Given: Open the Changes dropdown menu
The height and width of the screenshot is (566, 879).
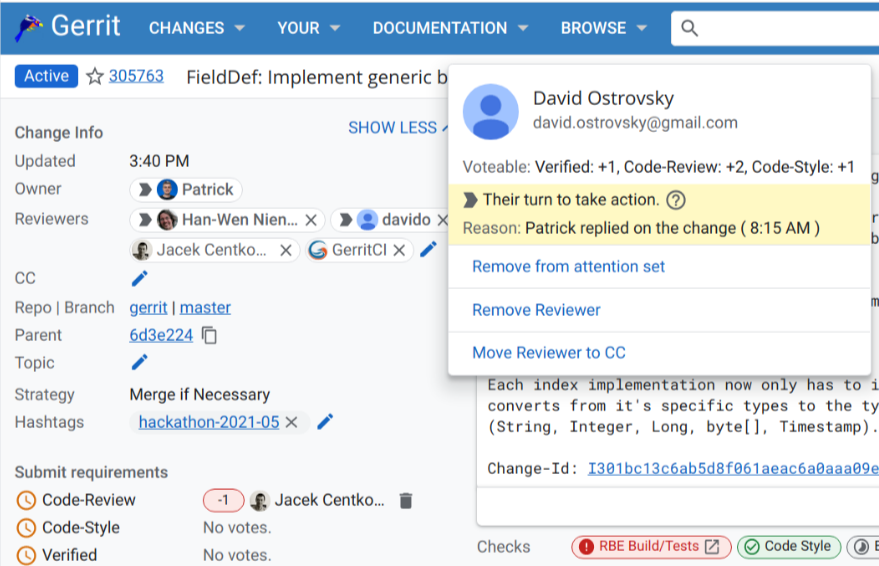Looking at the screenshot, I should [x=197, y=28].
